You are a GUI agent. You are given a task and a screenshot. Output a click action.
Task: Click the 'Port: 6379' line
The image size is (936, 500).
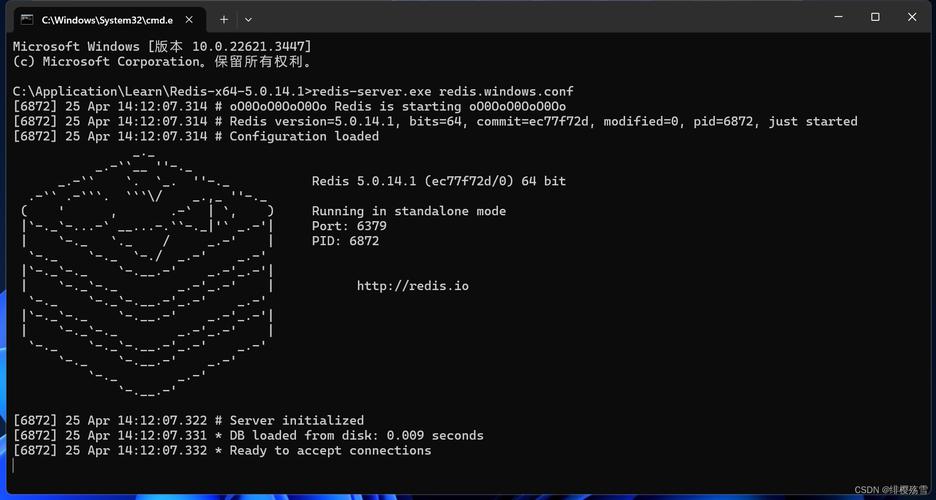[349, 226]
